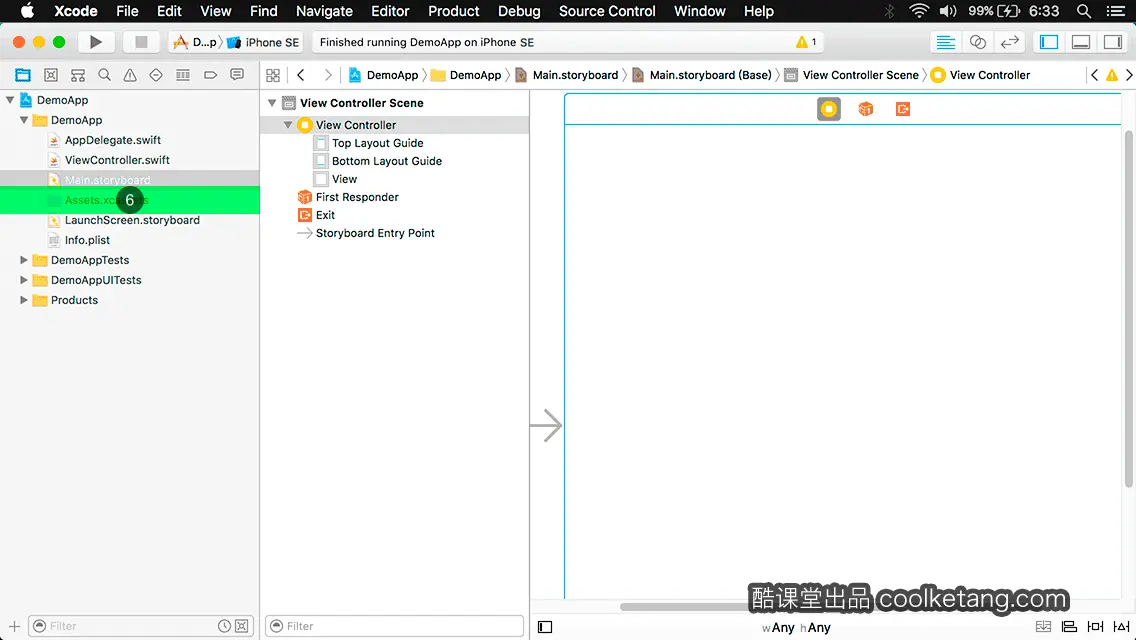
Task: Collapse the DemoApp project root
Action: click(x=10, y=100)
